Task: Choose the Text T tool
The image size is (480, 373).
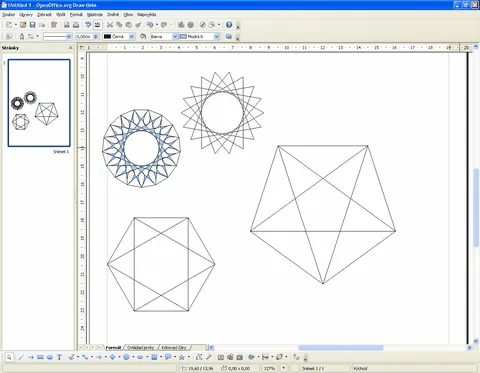Action: tap(59, 357)
